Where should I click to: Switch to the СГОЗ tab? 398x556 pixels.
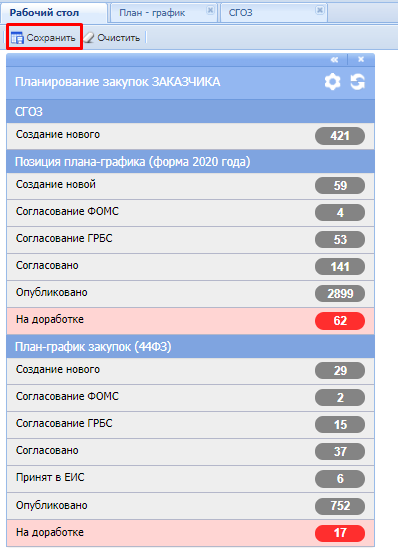(241, 13)
